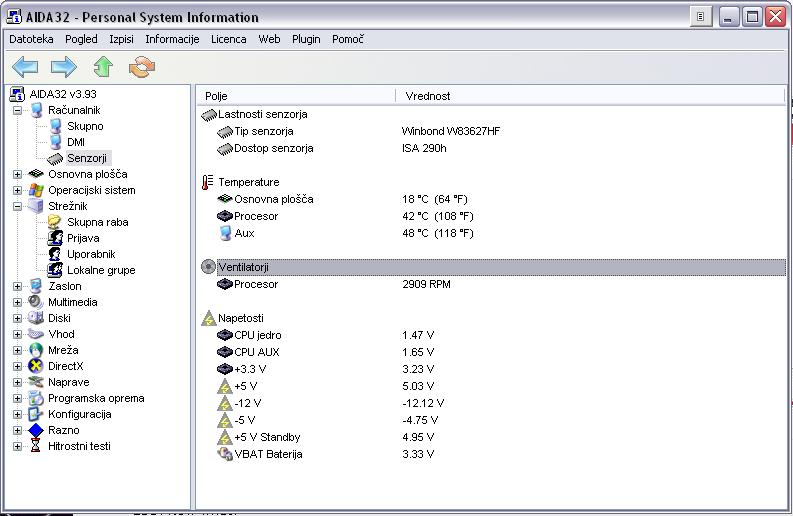Click the Programska oprema icon

(36, 398)
